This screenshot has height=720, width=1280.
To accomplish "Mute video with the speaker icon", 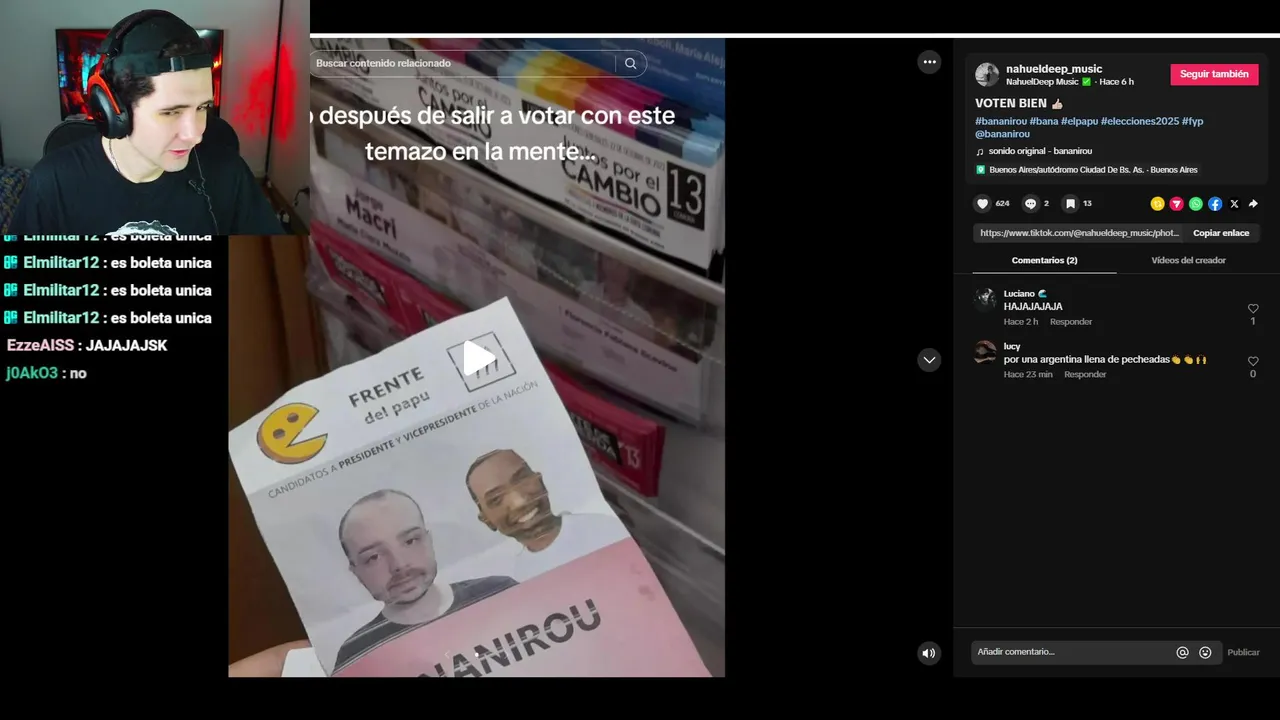I will [929, 653].
